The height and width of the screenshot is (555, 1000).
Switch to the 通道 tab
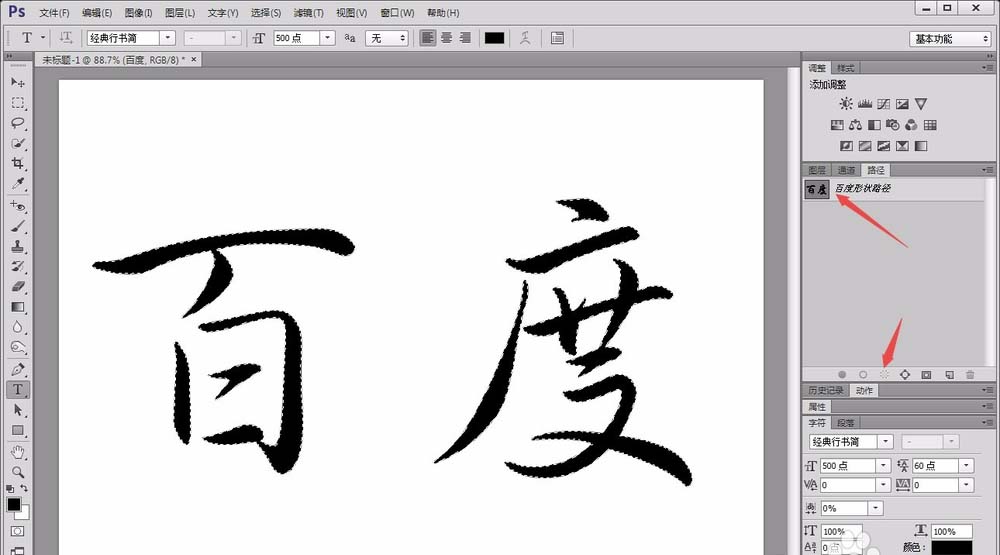(846, 170)
